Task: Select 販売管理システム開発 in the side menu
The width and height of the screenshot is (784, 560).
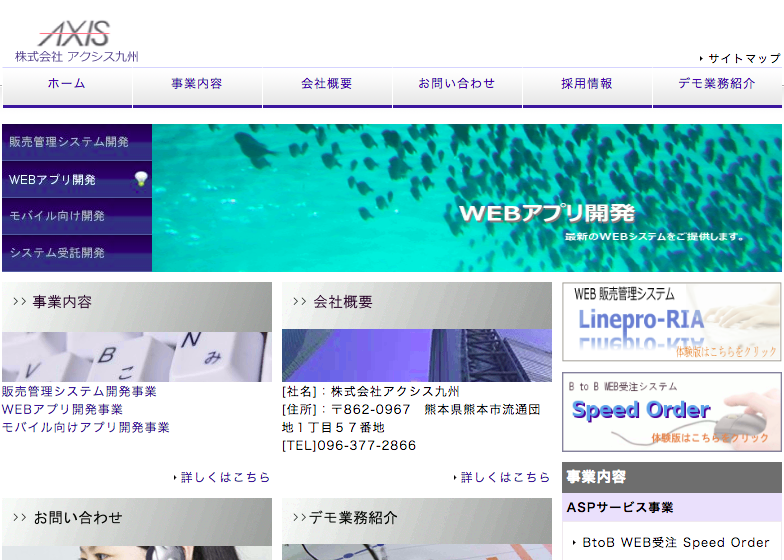Action: 69,142
